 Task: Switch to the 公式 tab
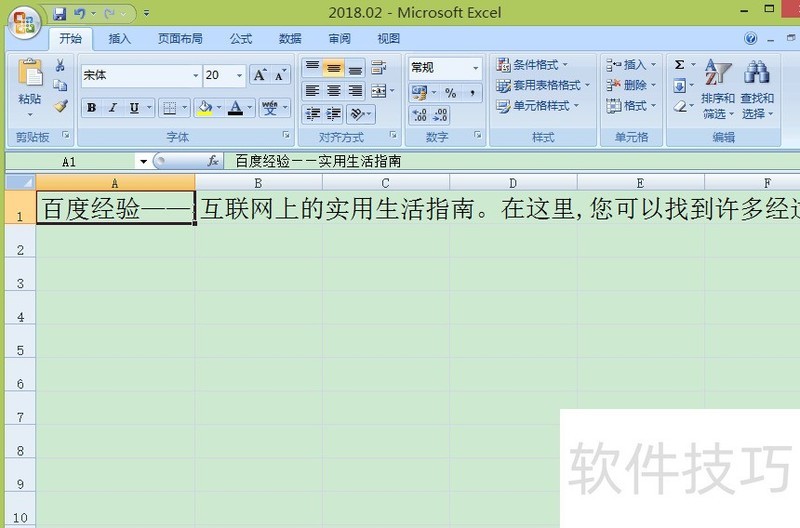point(241,39)
